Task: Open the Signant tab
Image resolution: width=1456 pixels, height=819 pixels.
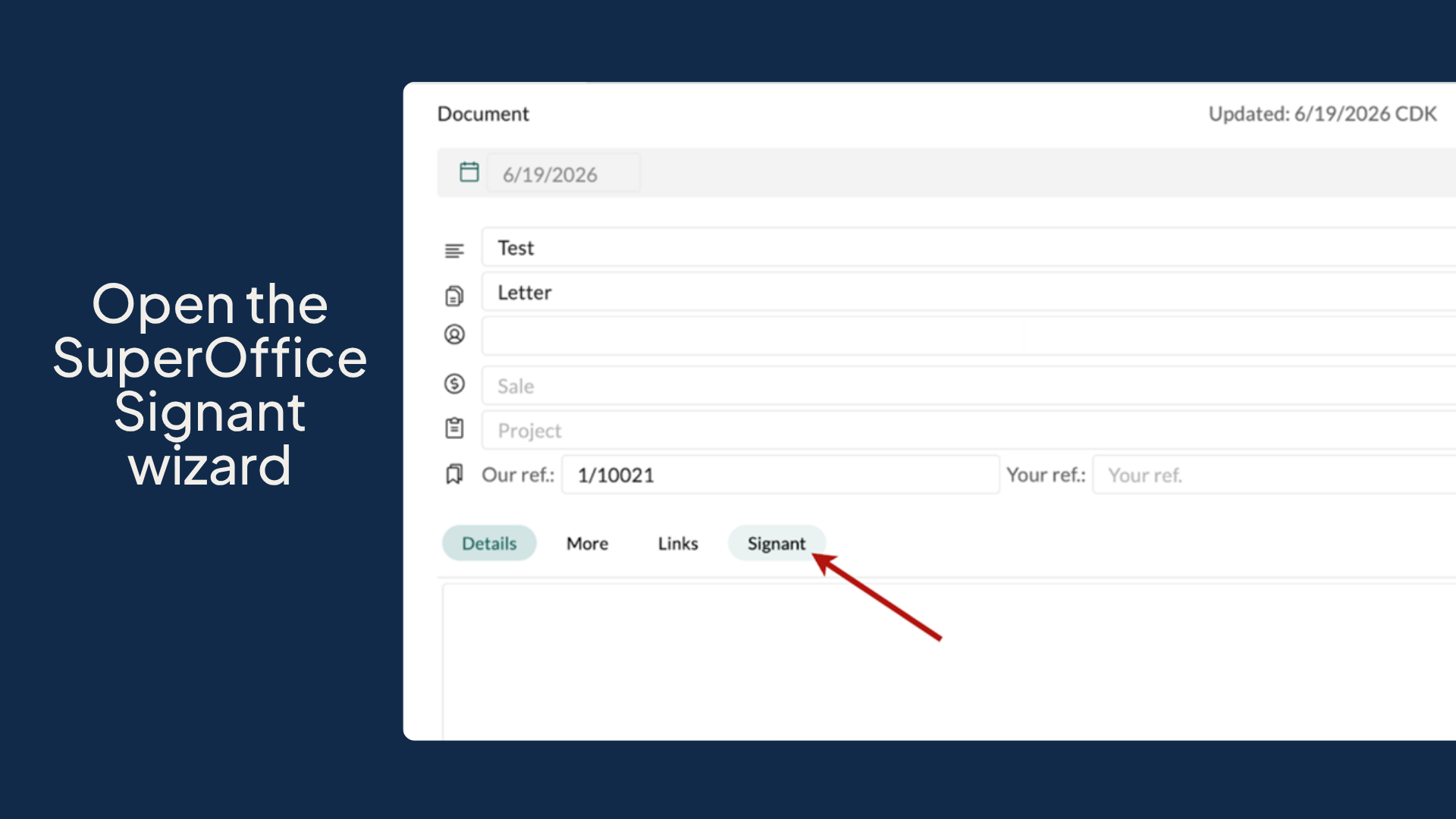Action: pyautogui.click(x=777, y=543)
